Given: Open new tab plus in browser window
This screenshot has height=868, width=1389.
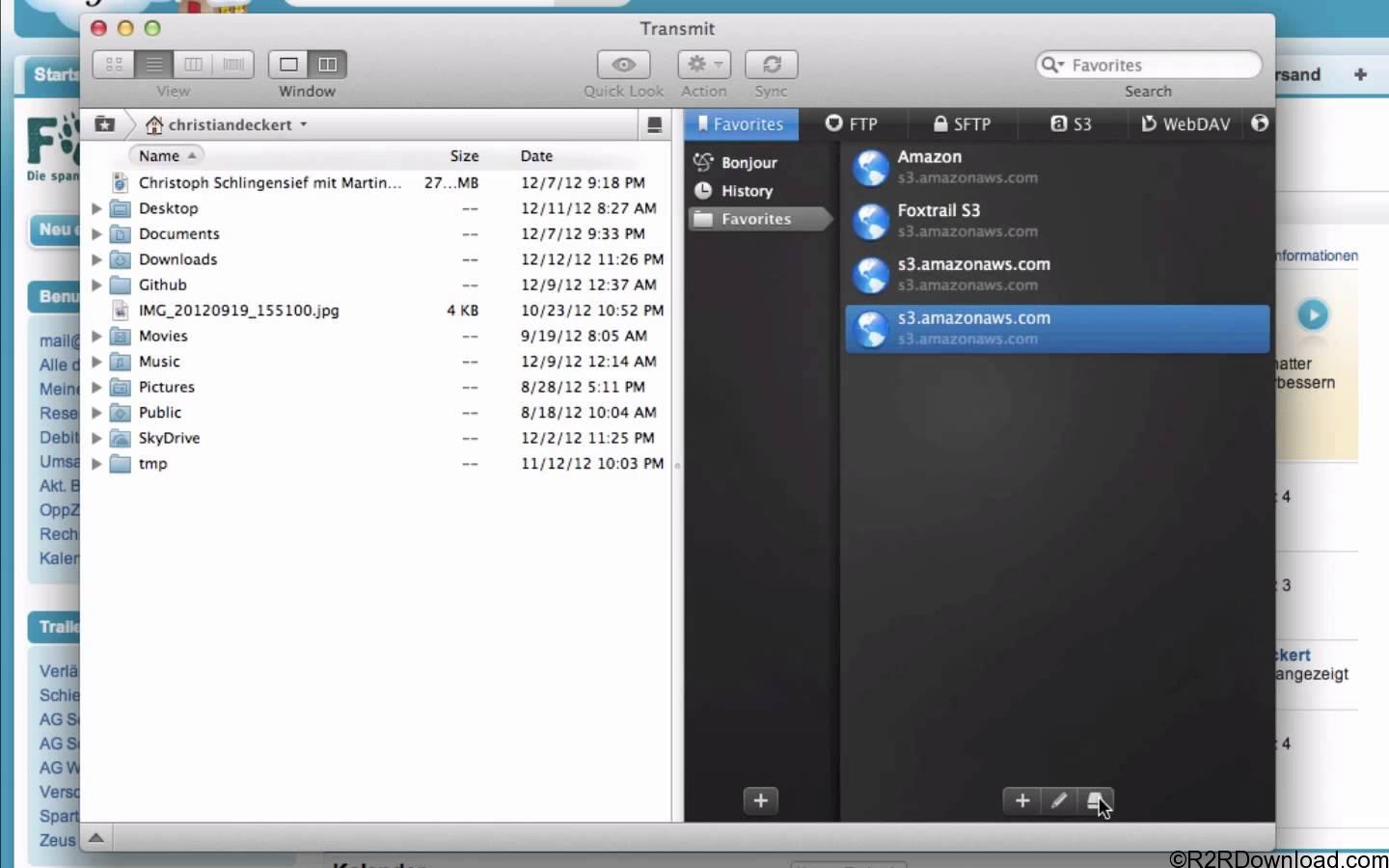Looking at the screenshot, I should click(x=1360, y=74).
